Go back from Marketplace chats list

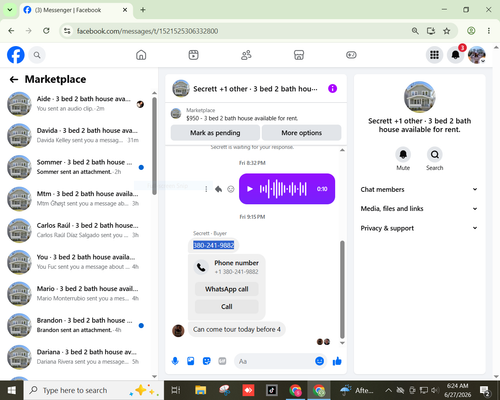coord(14,79)
